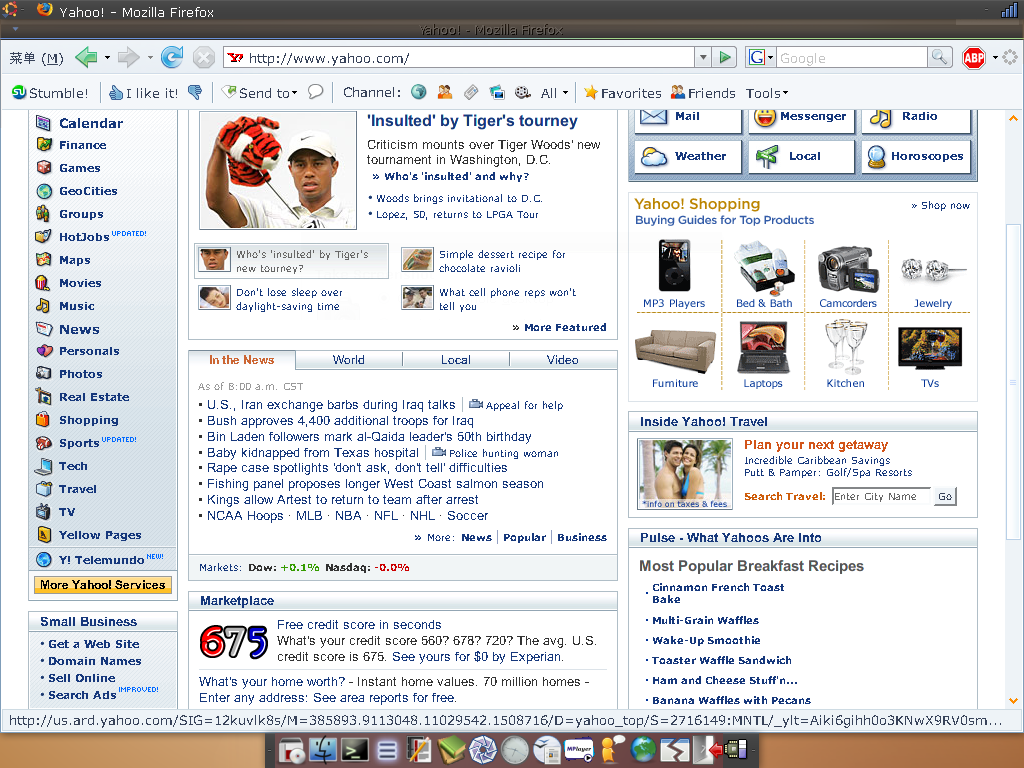Screen dimensions: 1024x768
Task: Click the Enter City Name travel field
Action: tap(881, 496)
